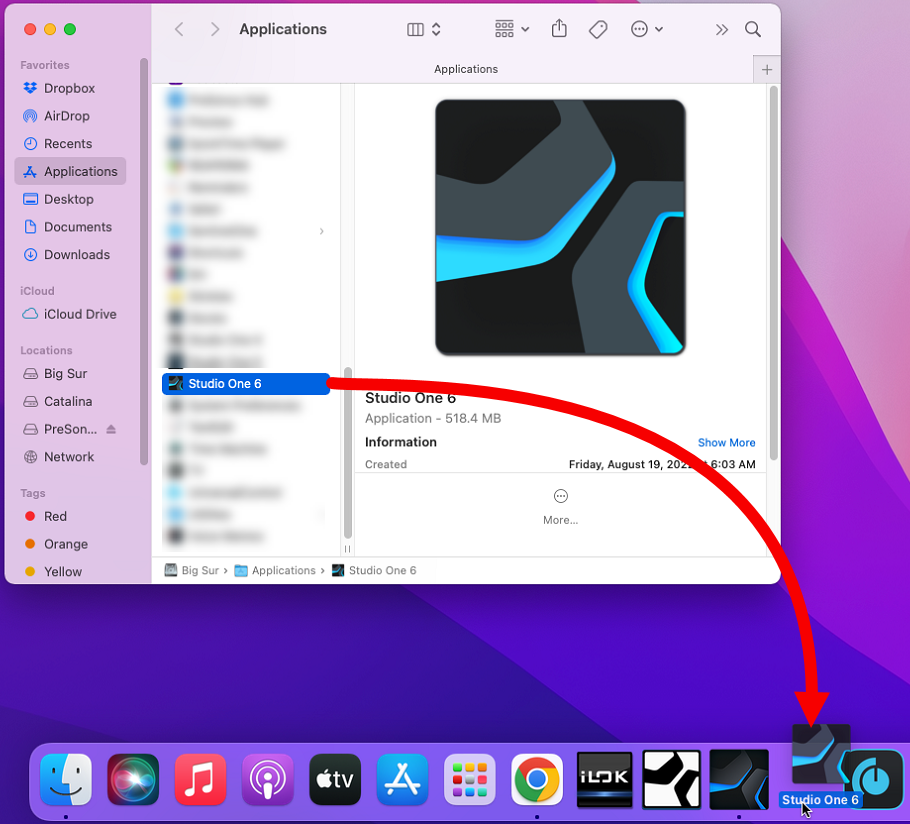Open the white Studio One Dock icon
910x824 pixels.
tap(671, 779)
